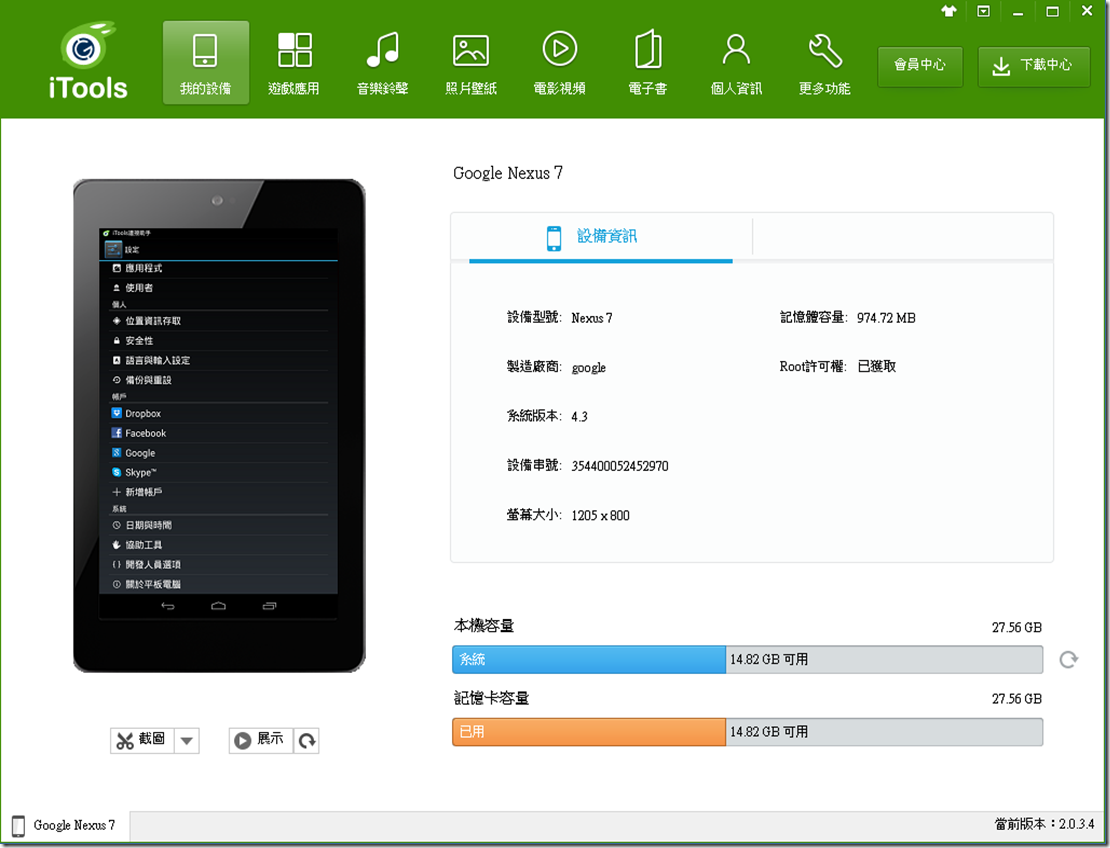This screenshot has height=848, width=1110.
Task: Click the 974.72 MB memory value
Action: pyautogui.click(x=886, y=318)
